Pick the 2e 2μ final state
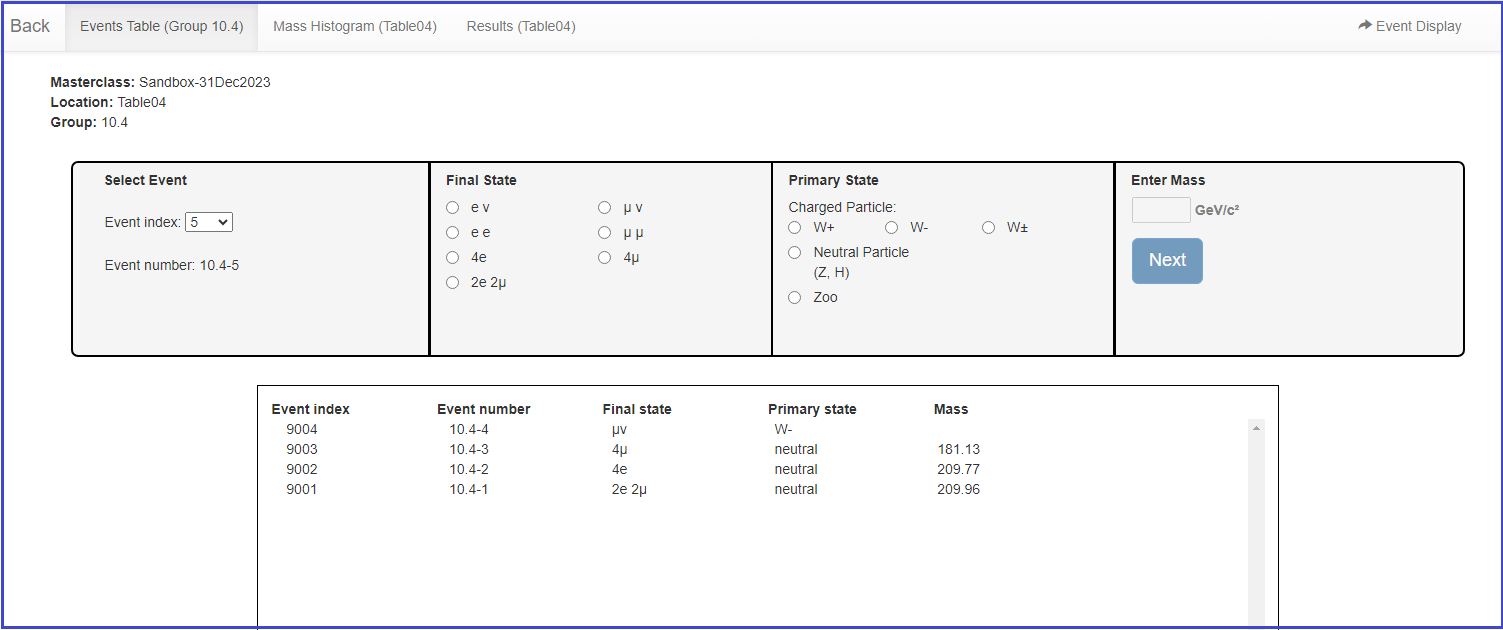 pos(453,283)
